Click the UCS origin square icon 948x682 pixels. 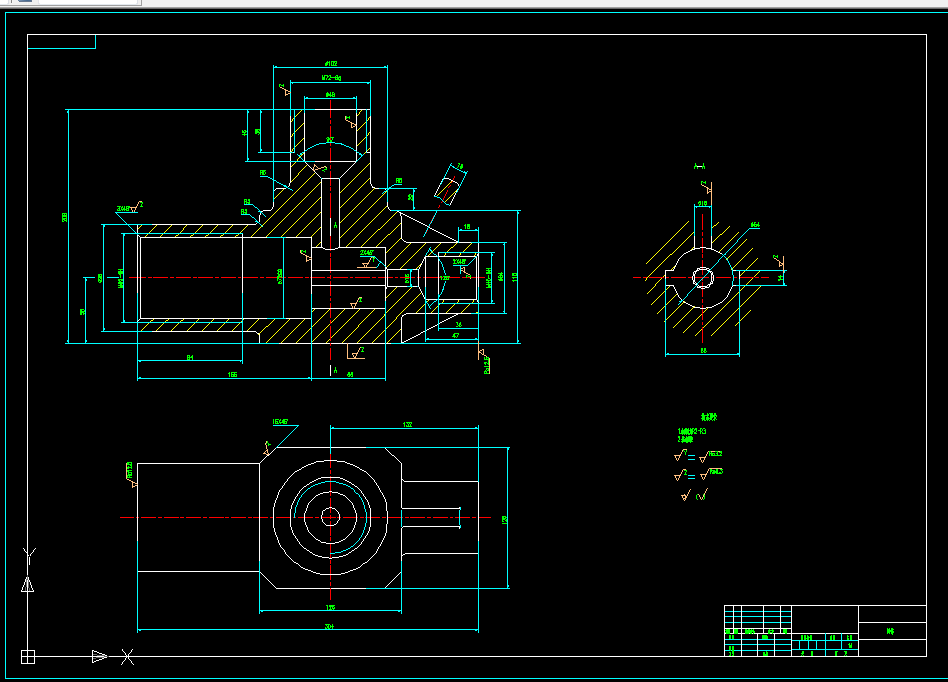coord(28,657)
